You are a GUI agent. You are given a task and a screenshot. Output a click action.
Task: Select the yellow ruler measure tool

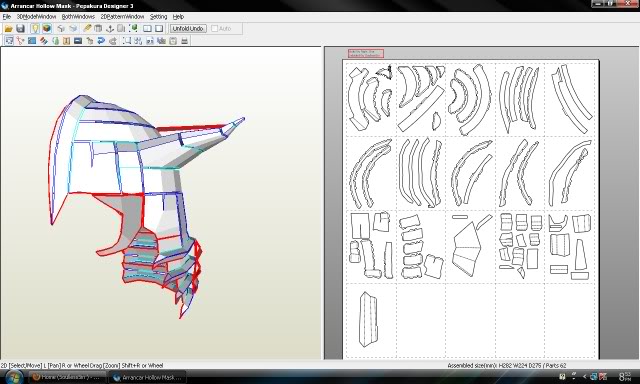(87, 29)
